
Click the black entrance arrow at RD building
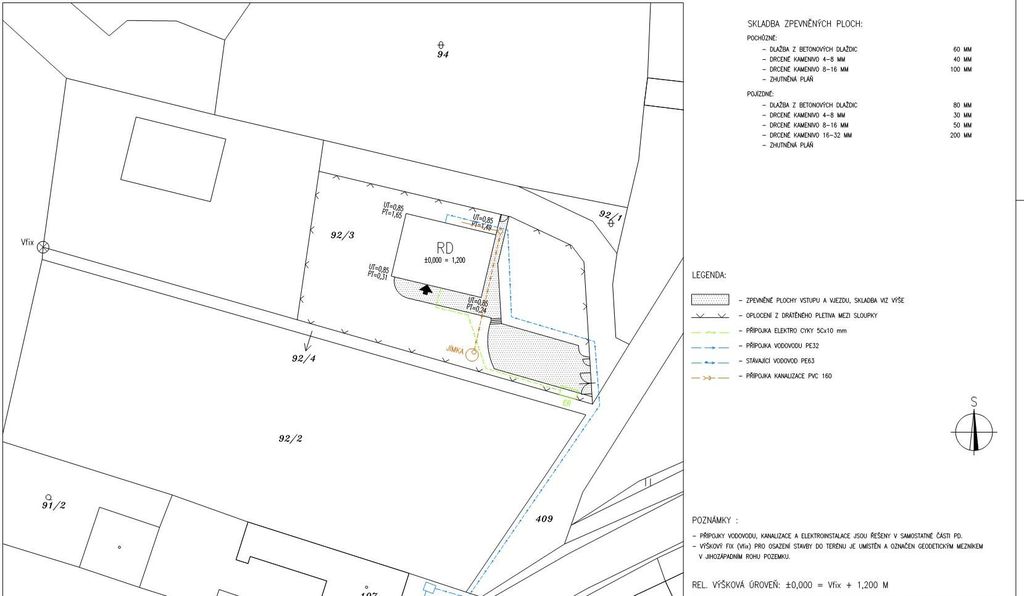(x=427, y=289)
